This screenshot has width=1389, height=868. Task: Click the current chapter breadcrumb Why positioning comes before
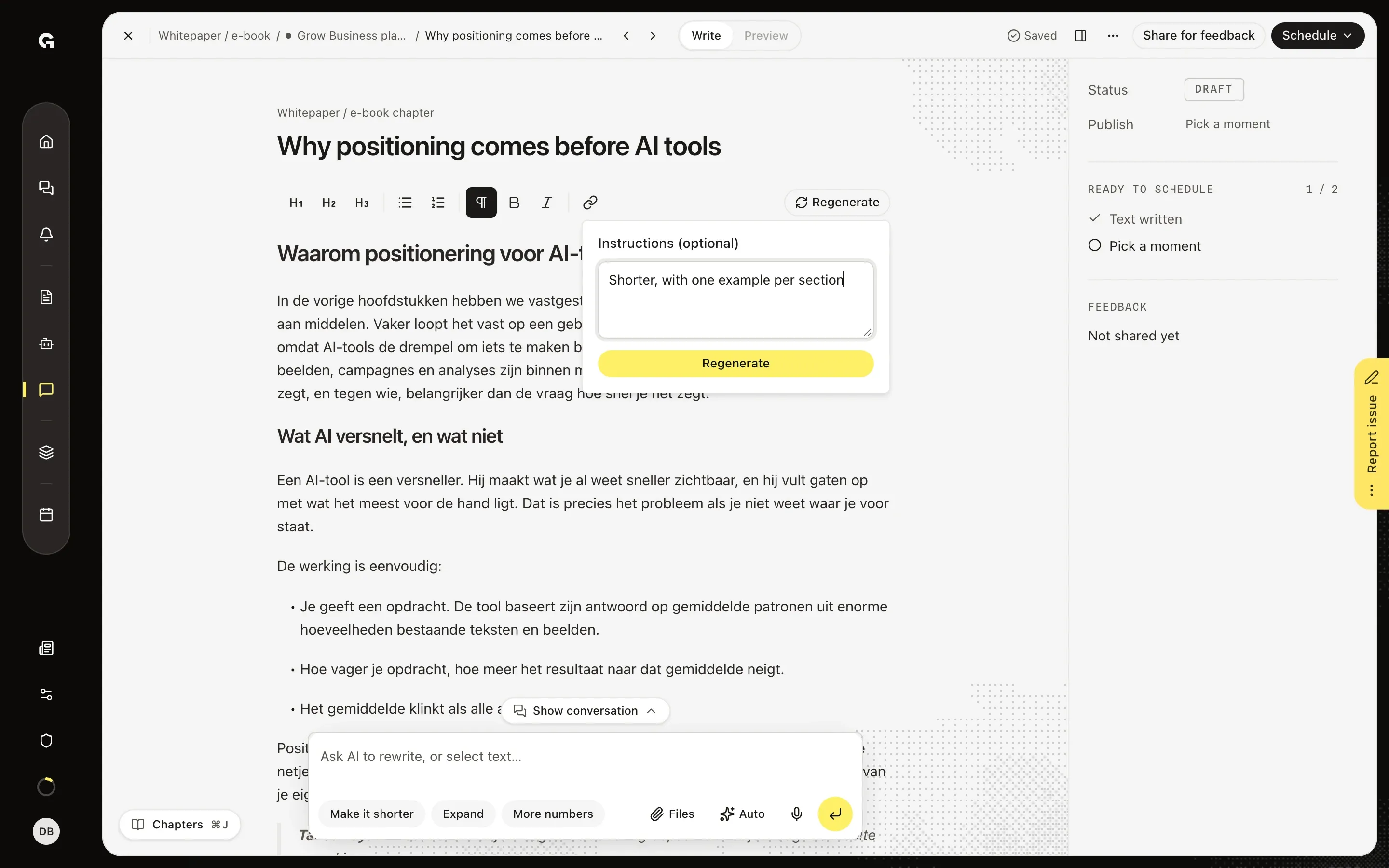coord(514,36)
